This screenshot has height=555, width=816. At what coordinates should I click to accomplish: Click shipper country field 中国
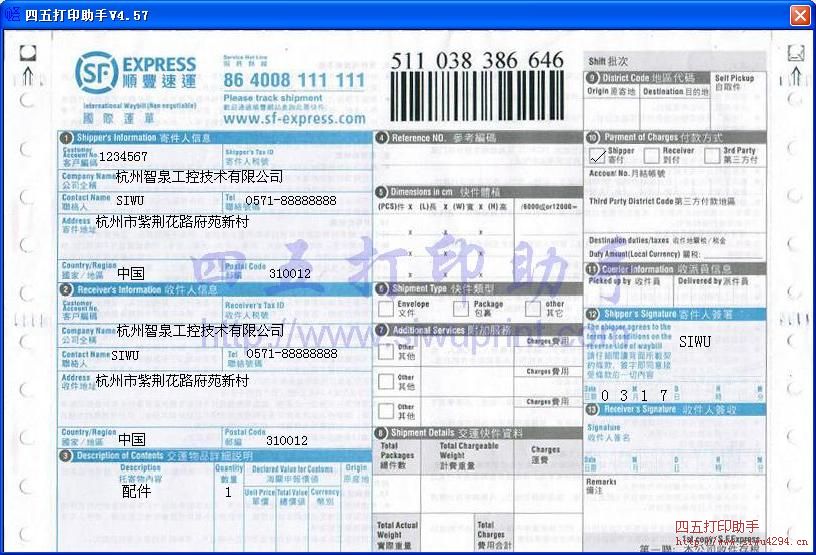[x=131, y=273]
